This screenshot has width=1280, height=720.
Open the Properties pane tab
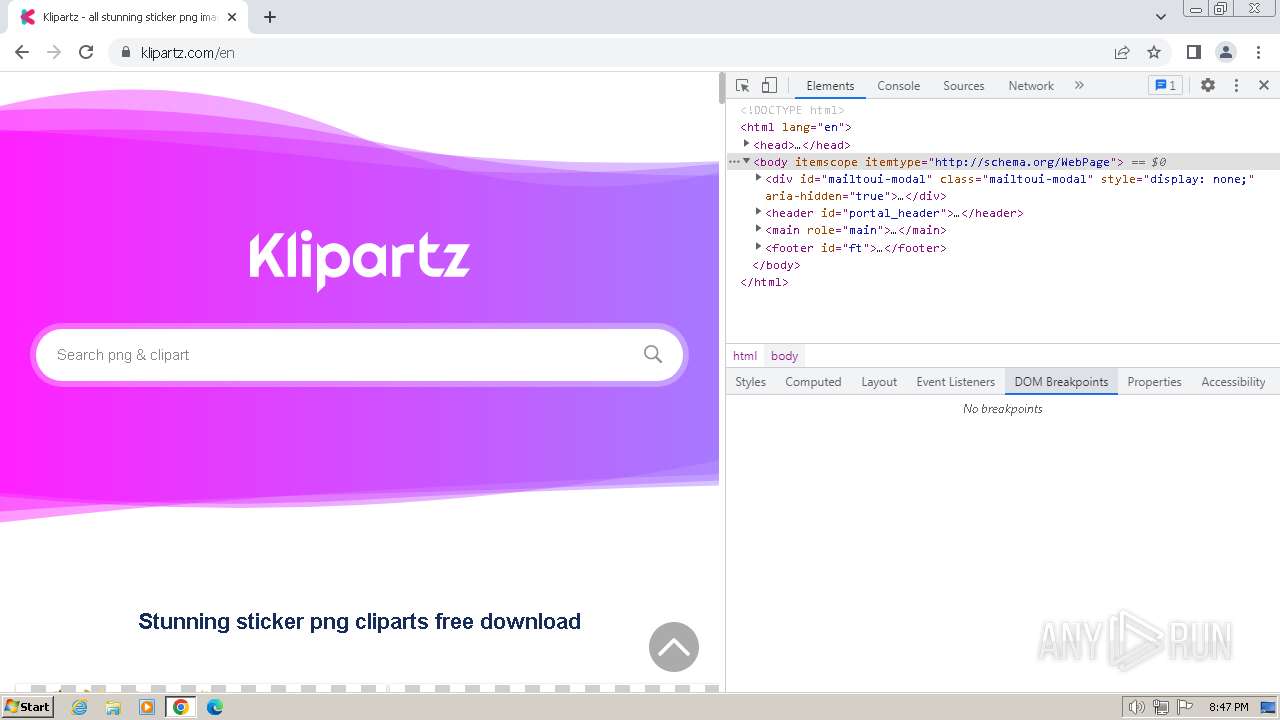(x=1154, y=382)
